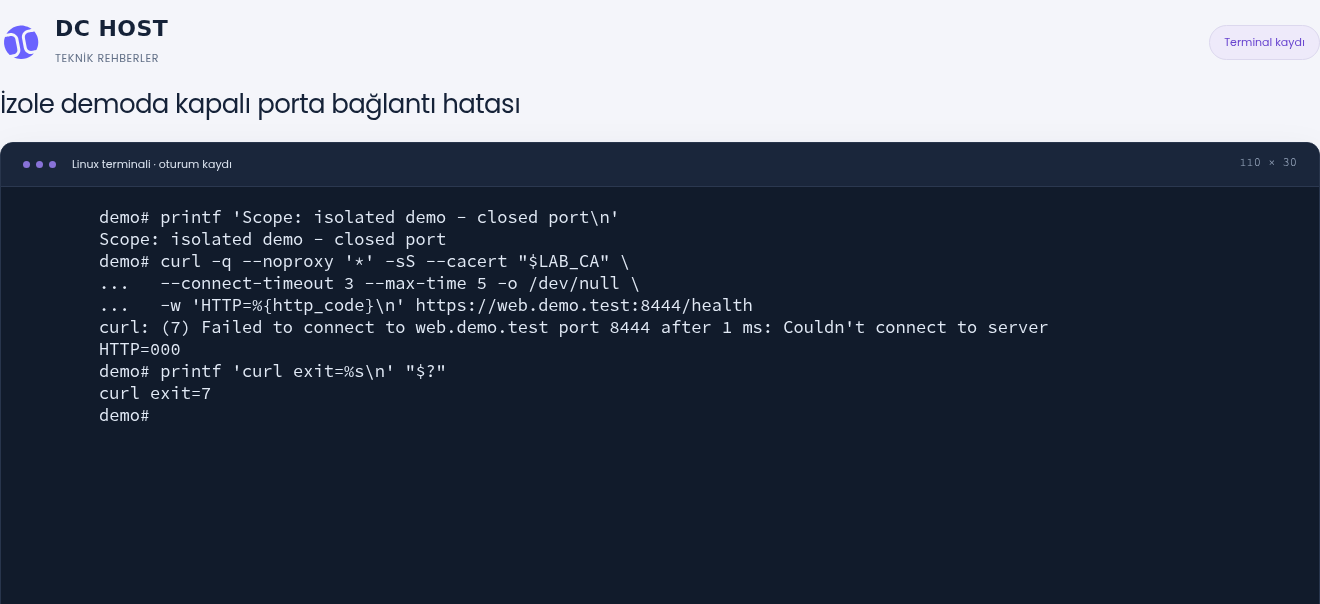Click the DC HOST site title
This screenshot has height=604, width=1320.
click(112, 28)
